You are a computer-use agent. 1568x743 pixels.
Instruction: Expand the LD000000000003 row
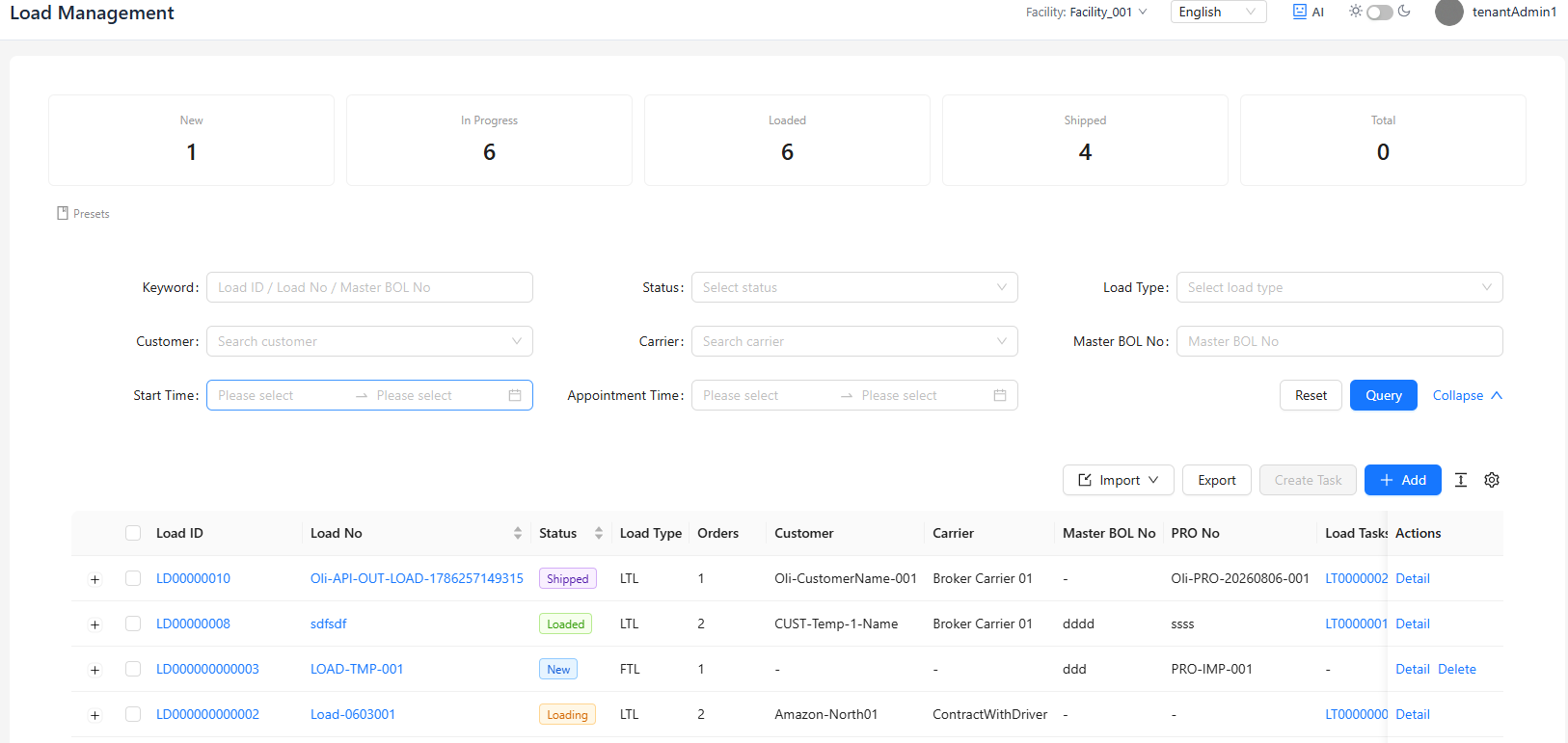point(95,670)
